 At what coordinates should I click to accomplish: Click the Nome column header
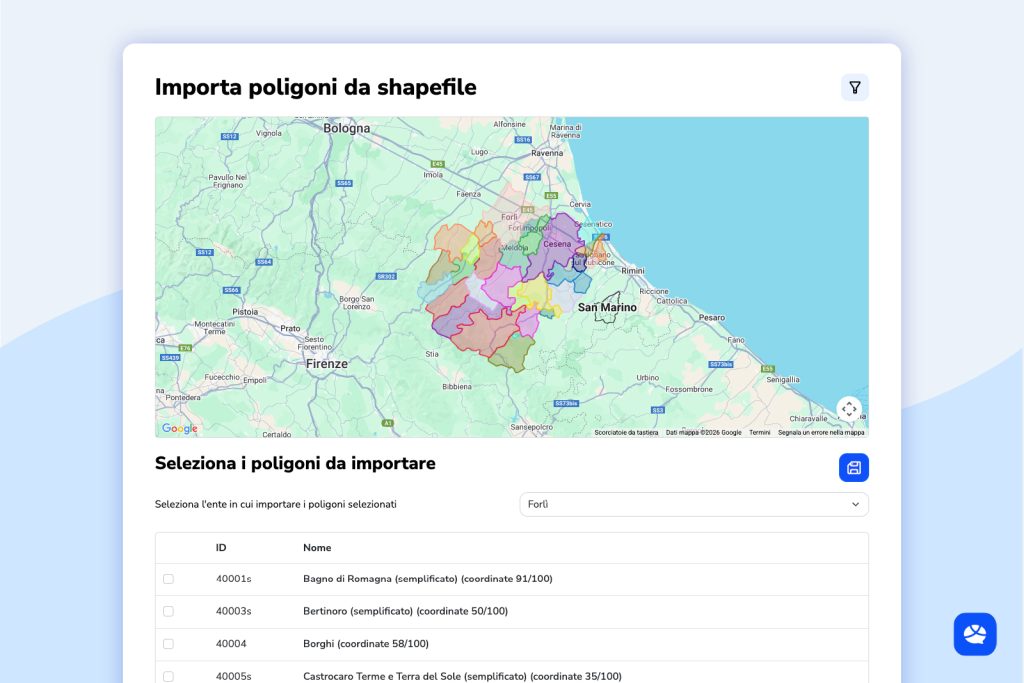click(317, 548)
